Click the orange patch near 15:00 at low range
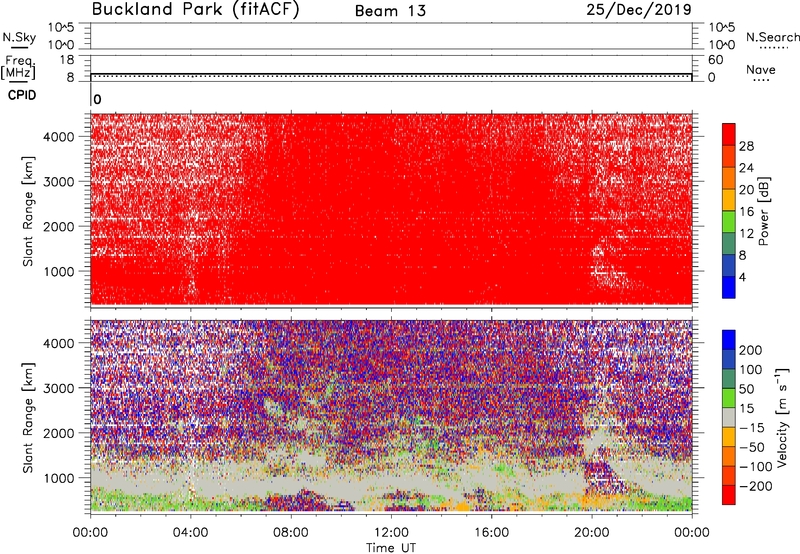Viewport: 800px width, 554px height. pos(462,507)
